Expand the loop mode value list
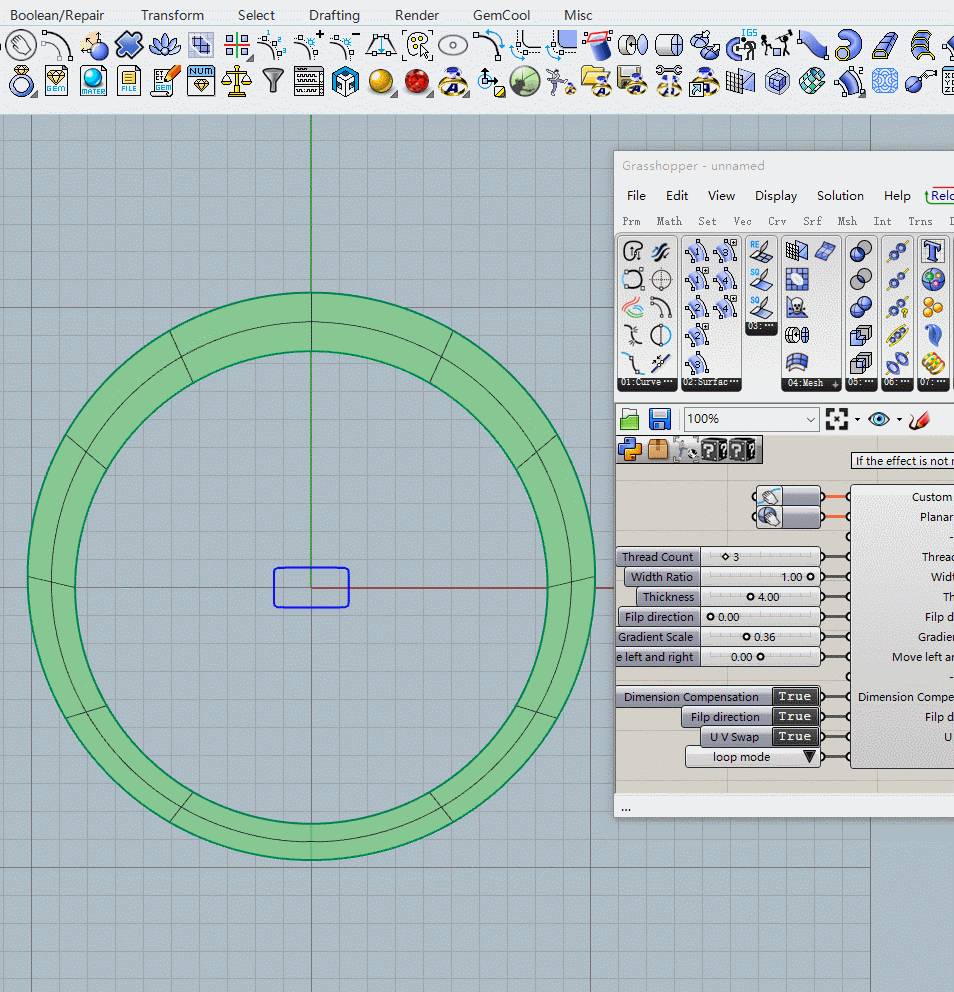954x992 pixels. 809,757
